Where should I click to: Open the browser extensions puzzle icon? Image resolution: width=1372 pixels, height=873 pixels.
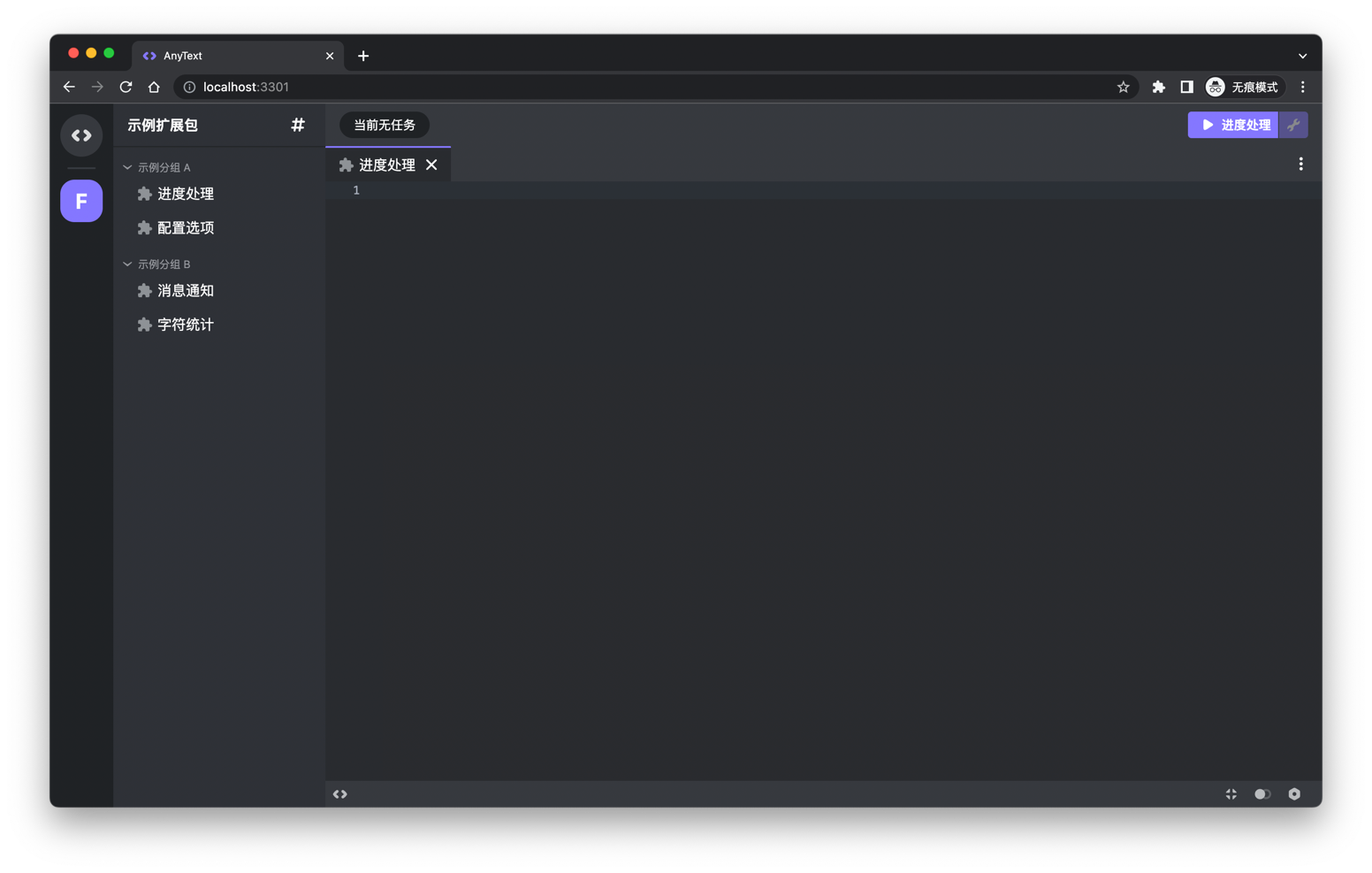point(1158,87)
